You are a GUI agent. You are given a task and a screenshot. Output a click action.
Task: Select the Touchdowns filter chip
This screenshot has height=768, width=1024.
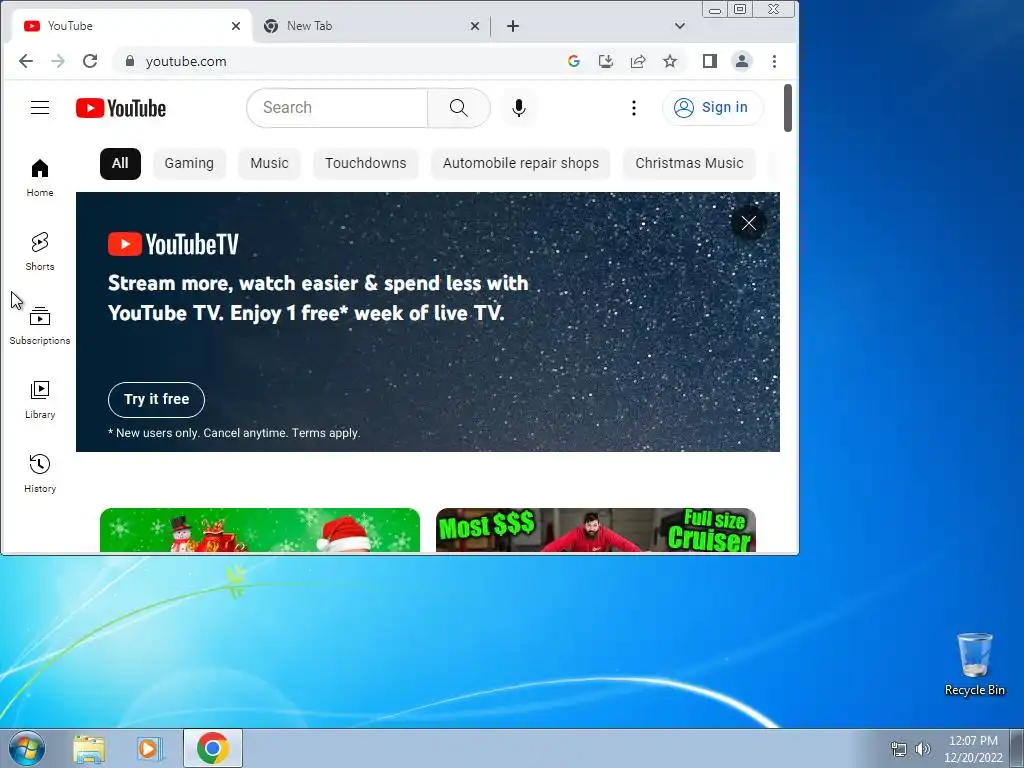click(366, 164)
